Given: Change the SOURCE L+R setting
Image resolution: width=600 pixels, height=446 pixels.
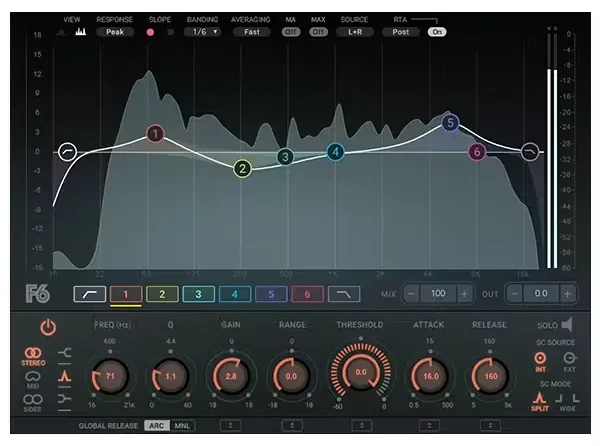Looking at the screenshot, I should (355, 32).
